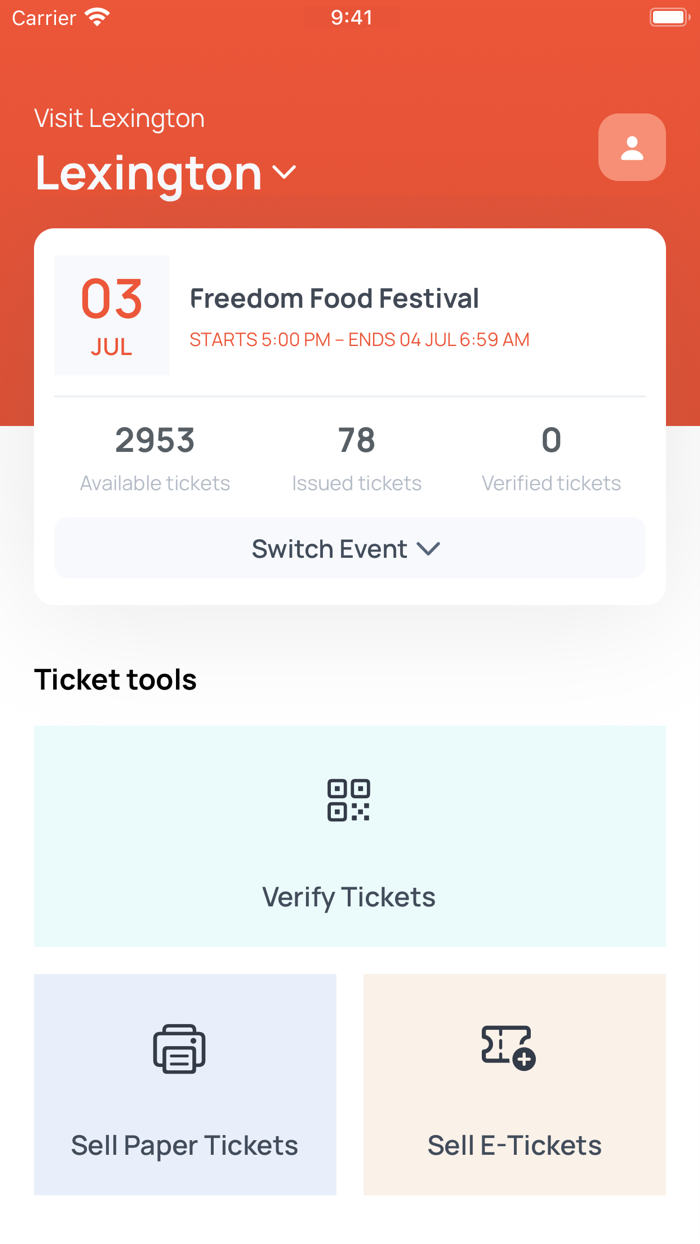Tap the QR code Verify Tickets icon
700x1244 pixels.
349,800
